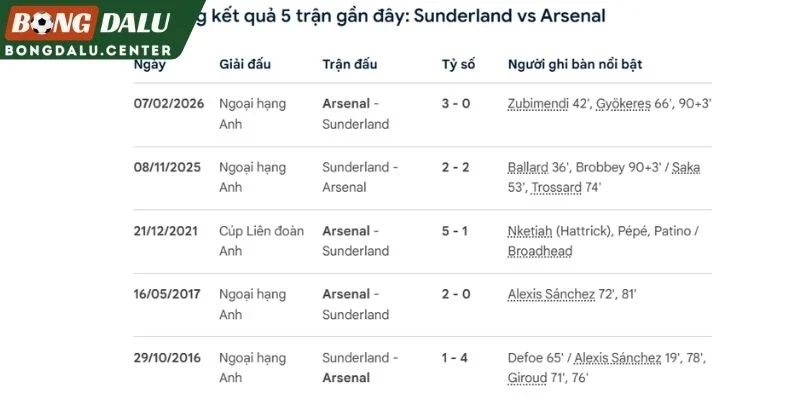Click the Bong Dalu logo

click(89, 23)
